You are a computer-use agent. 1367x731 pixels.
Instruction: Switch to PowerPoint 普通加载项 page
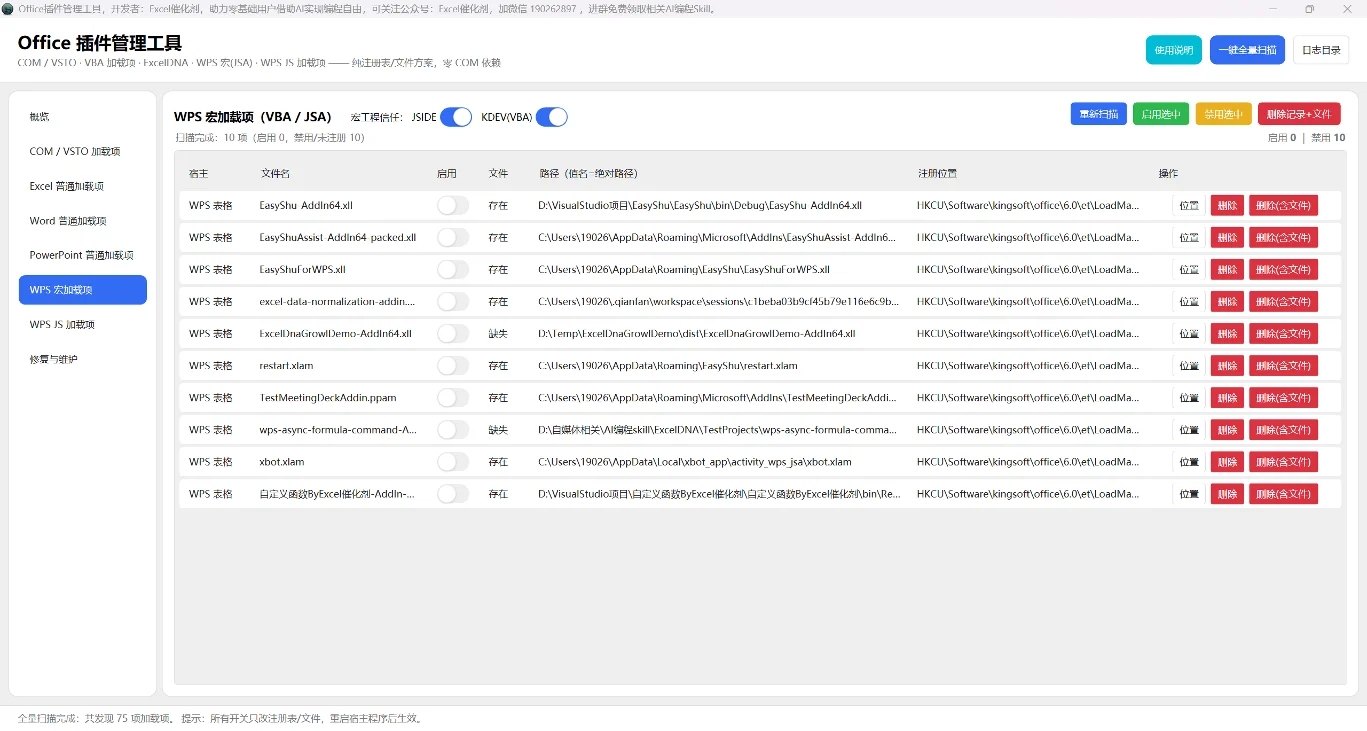(x=83, y=255)
